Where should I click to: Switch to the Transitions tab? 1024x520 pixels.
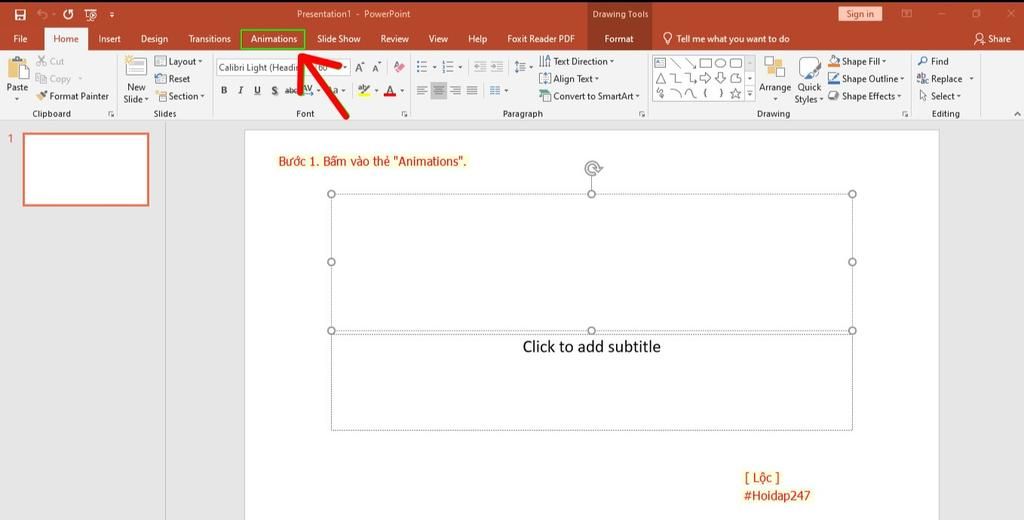(209, 39)
